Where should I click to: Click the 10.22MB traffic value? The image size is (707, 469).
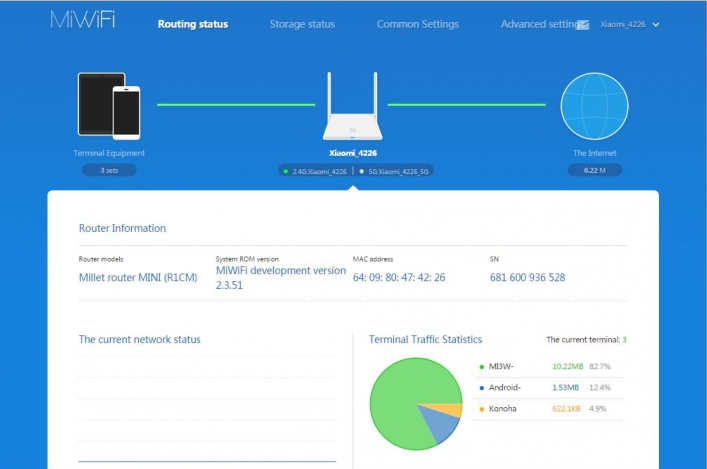tap(568, 366)
